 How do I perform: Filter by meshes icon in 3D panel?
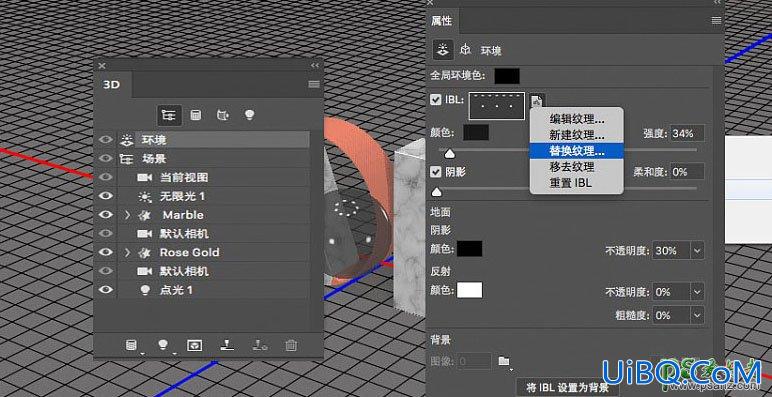[195, 115]
